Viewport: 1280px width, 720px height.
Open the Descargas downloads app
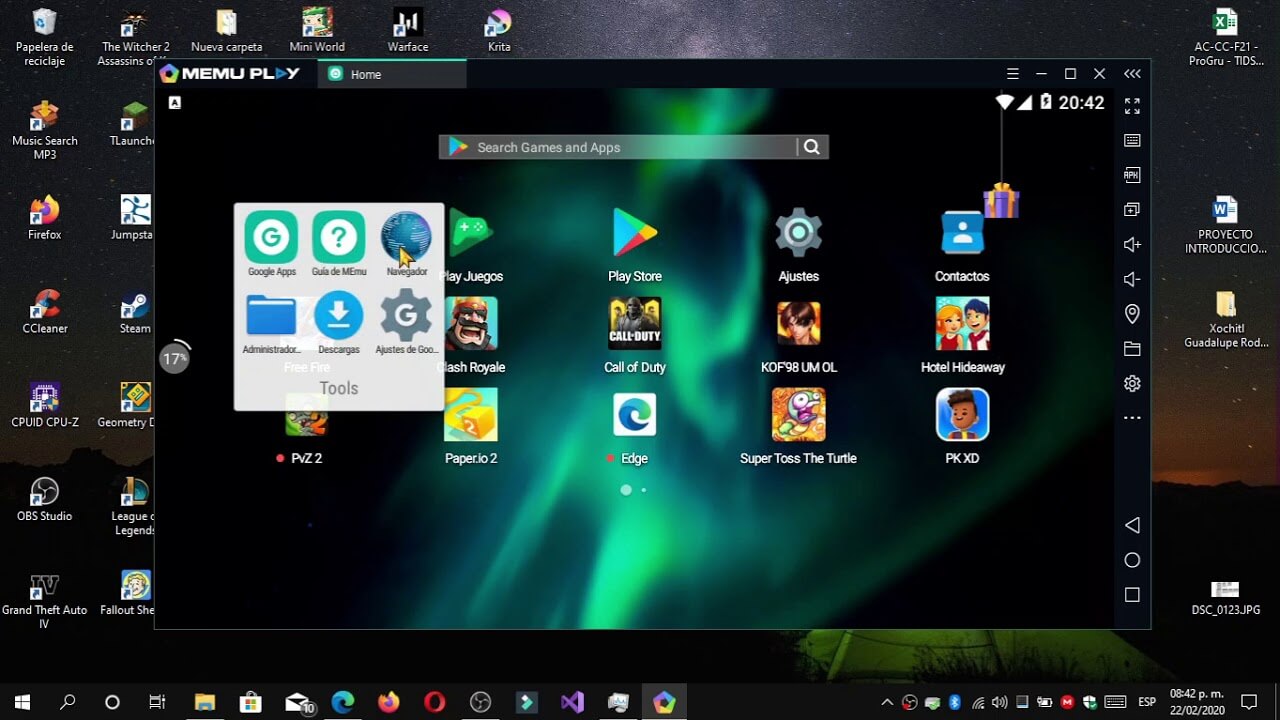[x=339, y=315]
